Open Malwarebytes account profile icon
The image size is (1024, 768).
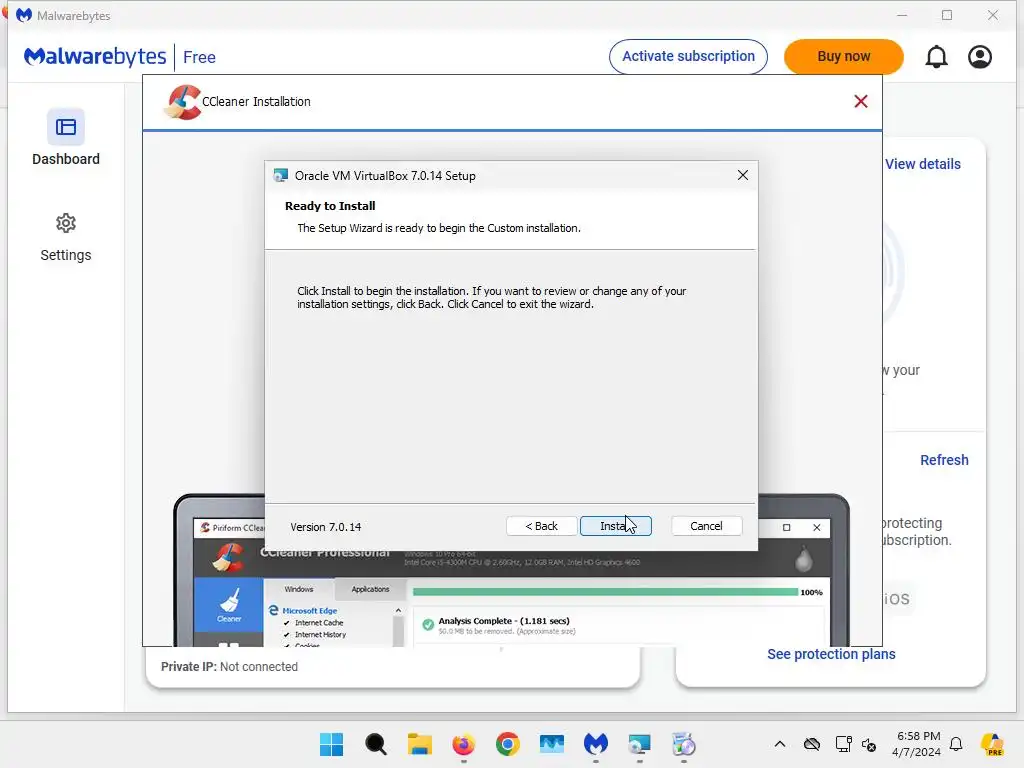(980, 57)
